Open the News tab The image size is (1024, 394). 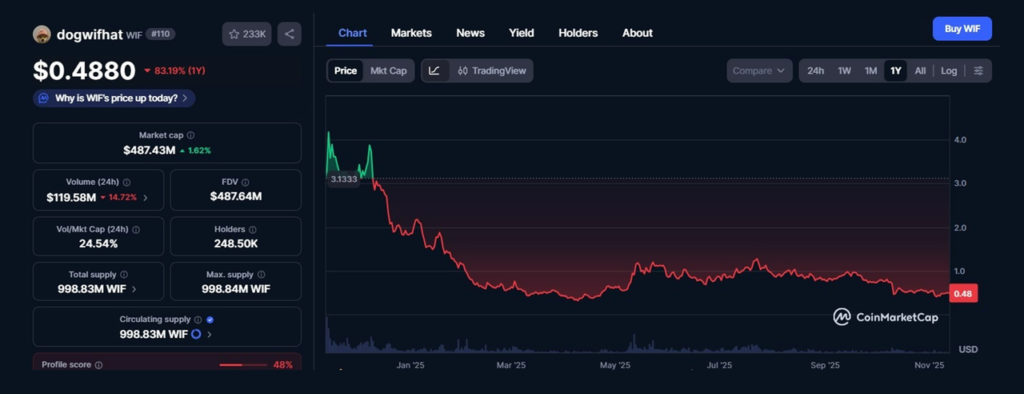470,33
